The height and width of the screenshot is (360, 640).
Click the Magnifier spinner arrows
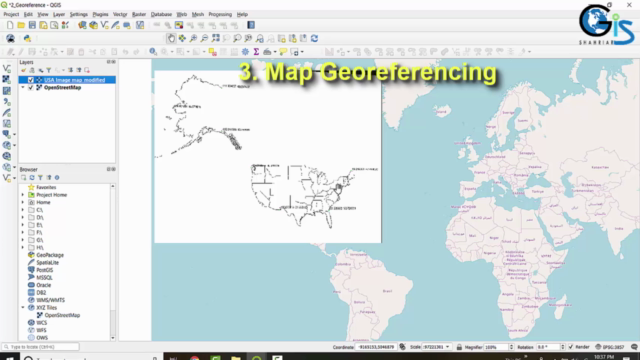(511, 347)
